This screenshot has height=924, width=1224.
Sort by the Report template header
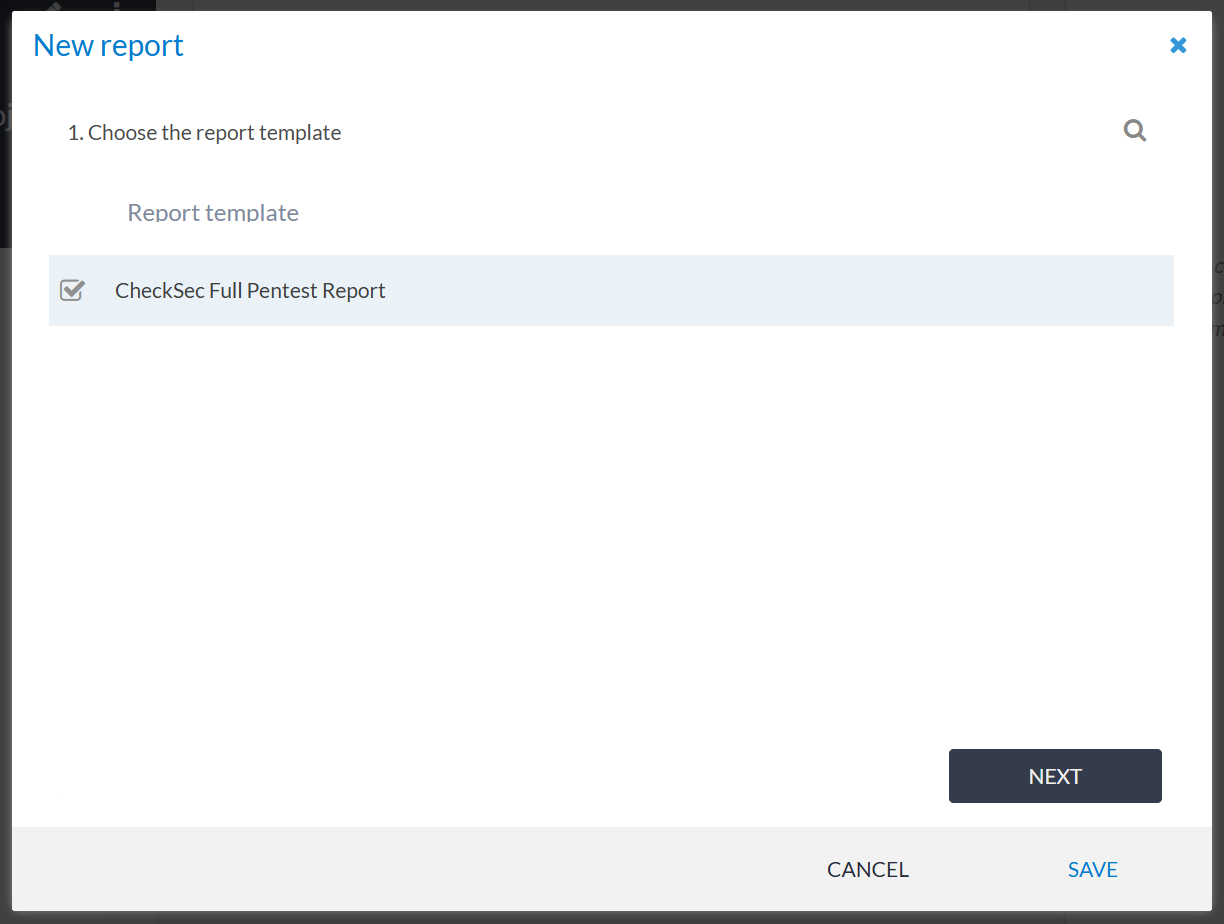click(x=213, y=212)
